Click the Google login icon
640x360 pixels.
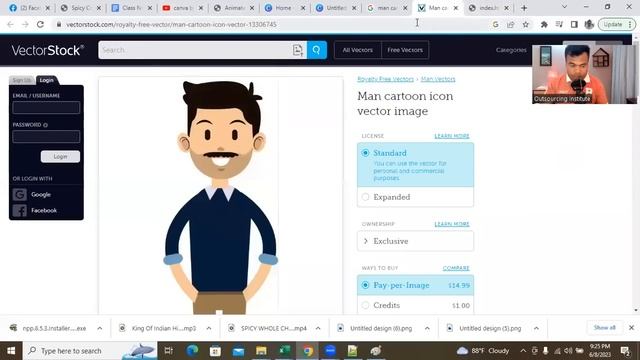click(x=19, y=195)
